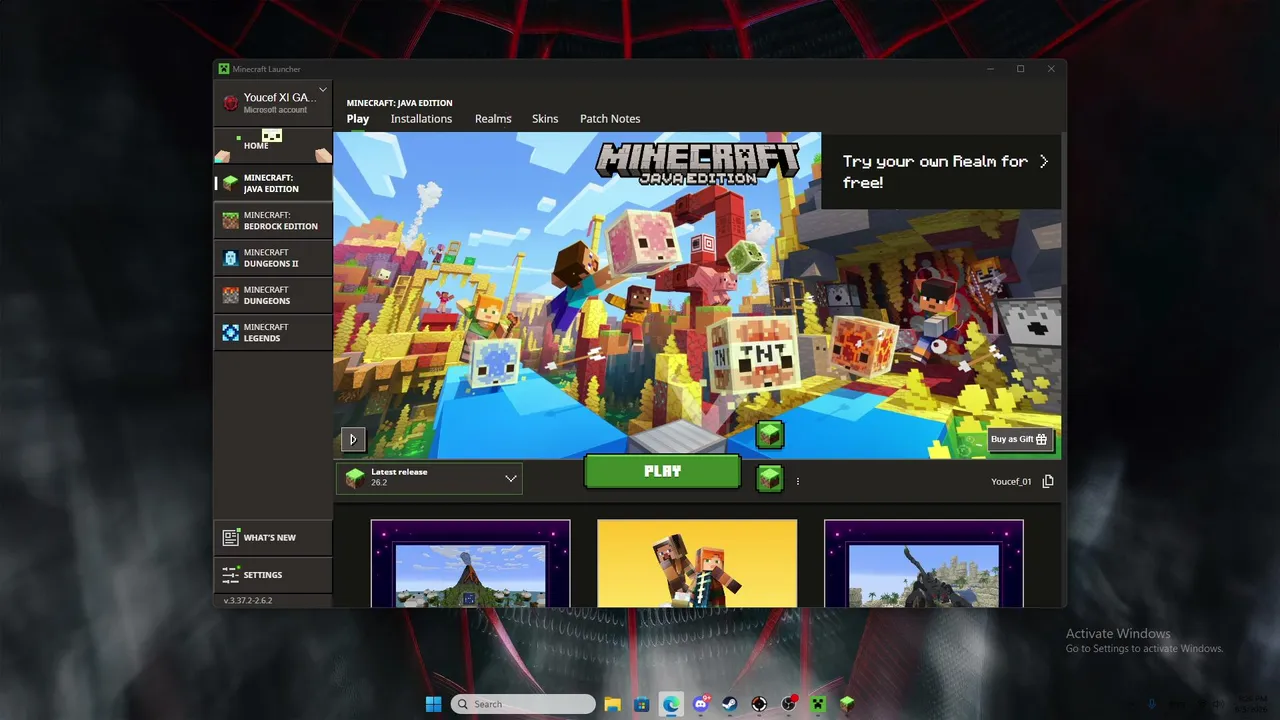Open the yellow news card with two characters
The image size is (1280, 720).
697,563
